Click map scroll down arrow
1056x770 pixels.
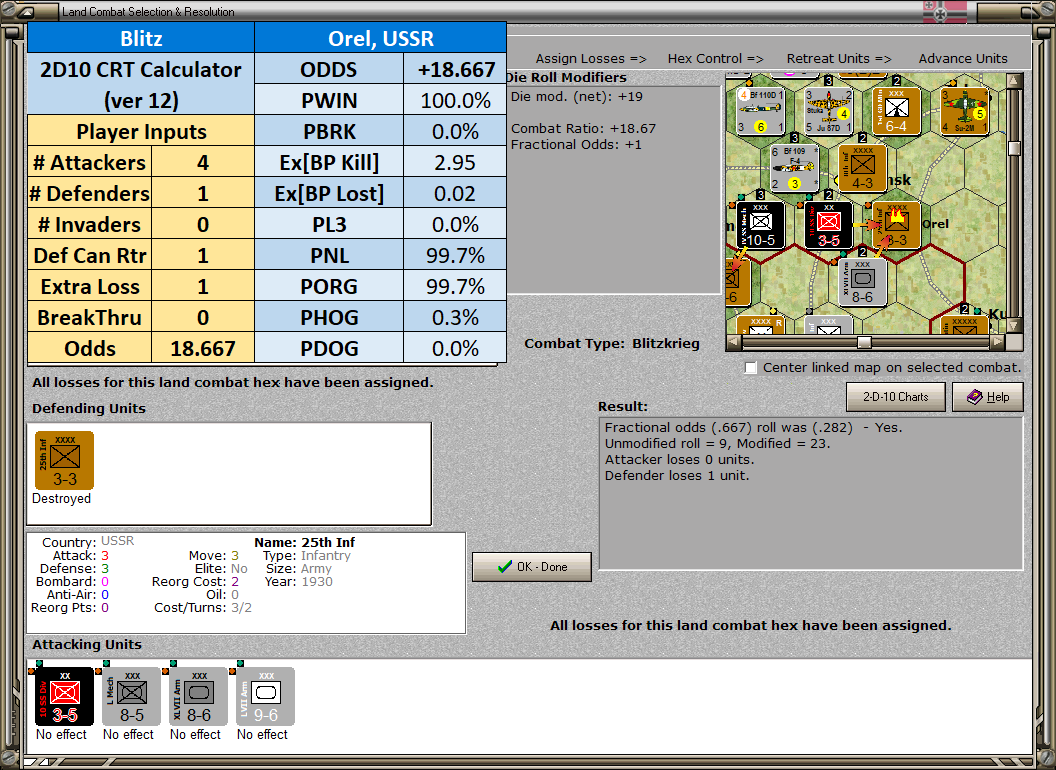[x=1014, y=325]
